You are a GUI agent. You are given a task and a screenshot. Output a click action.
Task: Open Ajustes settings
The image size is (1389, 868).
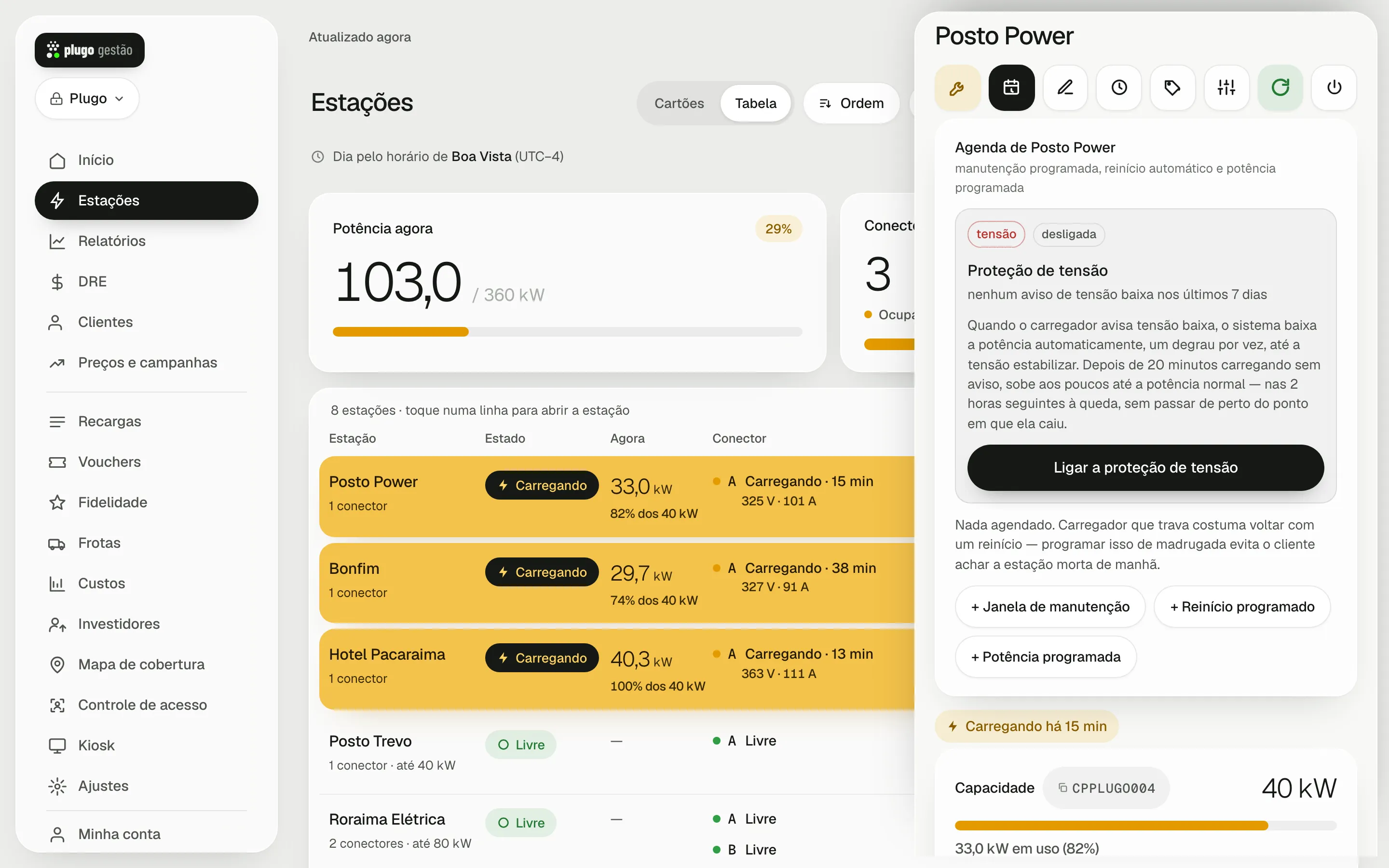tap(146, 786)
